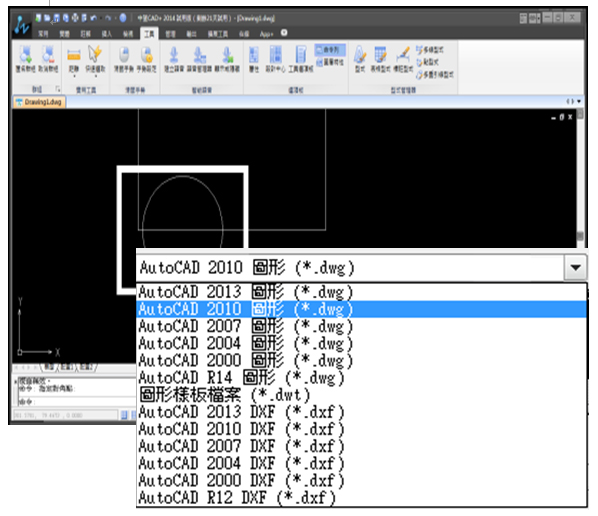Choose AutoCAD R12 DXF (*.dxf) format
Viewport: 598px width, 516px height.
tap(361, 498)
